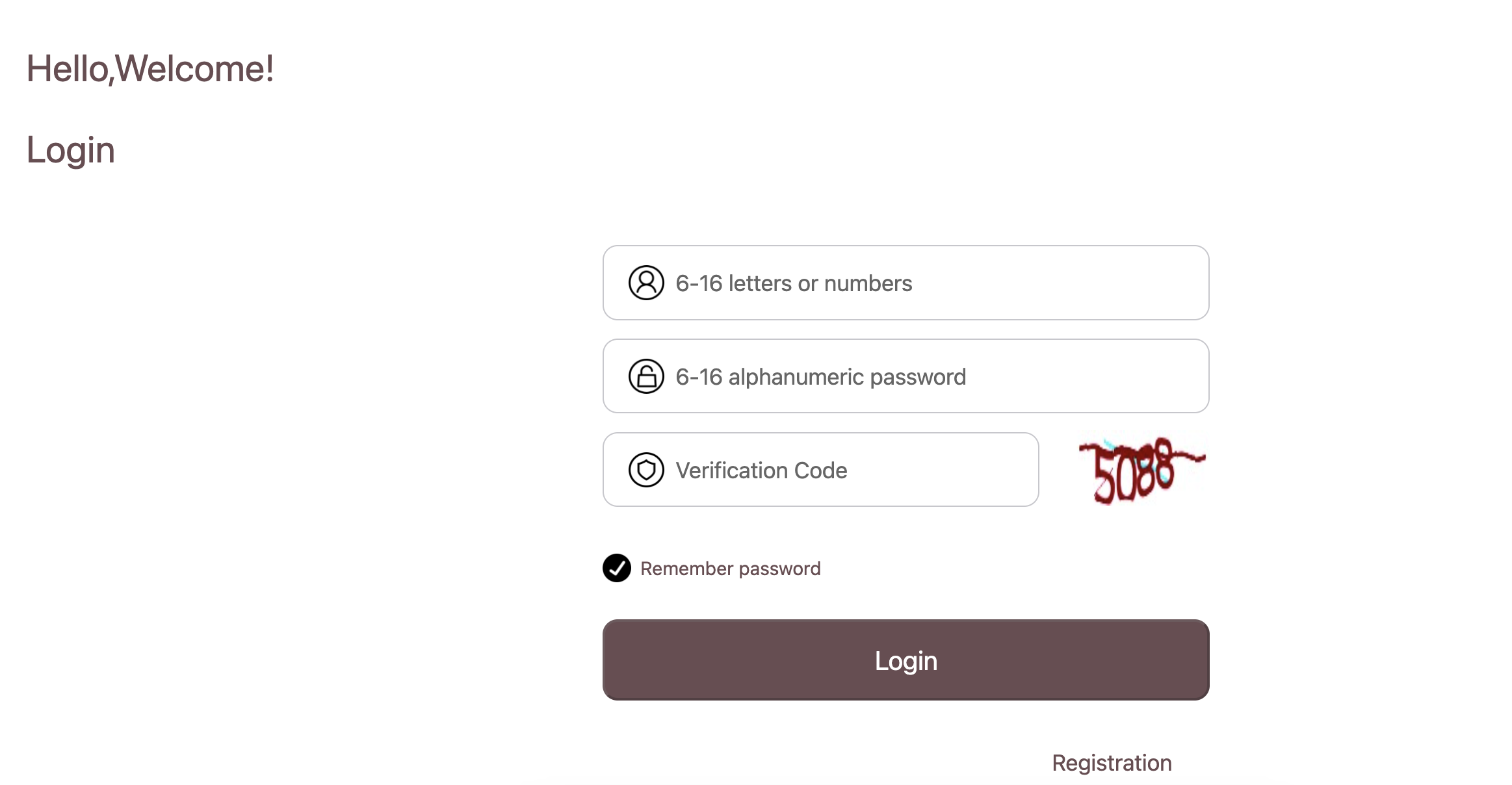Click the 'Hello,Welcome!' heading

pos(150,68)
